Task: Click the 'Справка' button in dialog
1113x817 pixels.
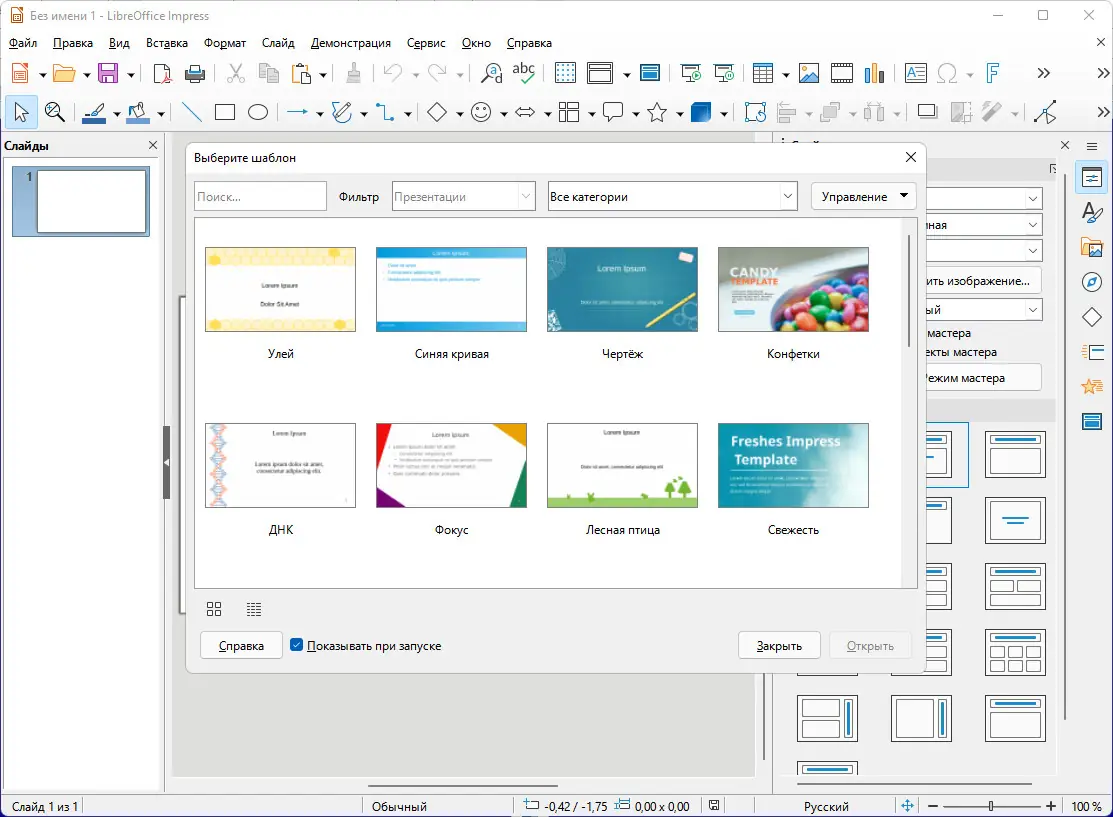Action: tap(240, 645)
